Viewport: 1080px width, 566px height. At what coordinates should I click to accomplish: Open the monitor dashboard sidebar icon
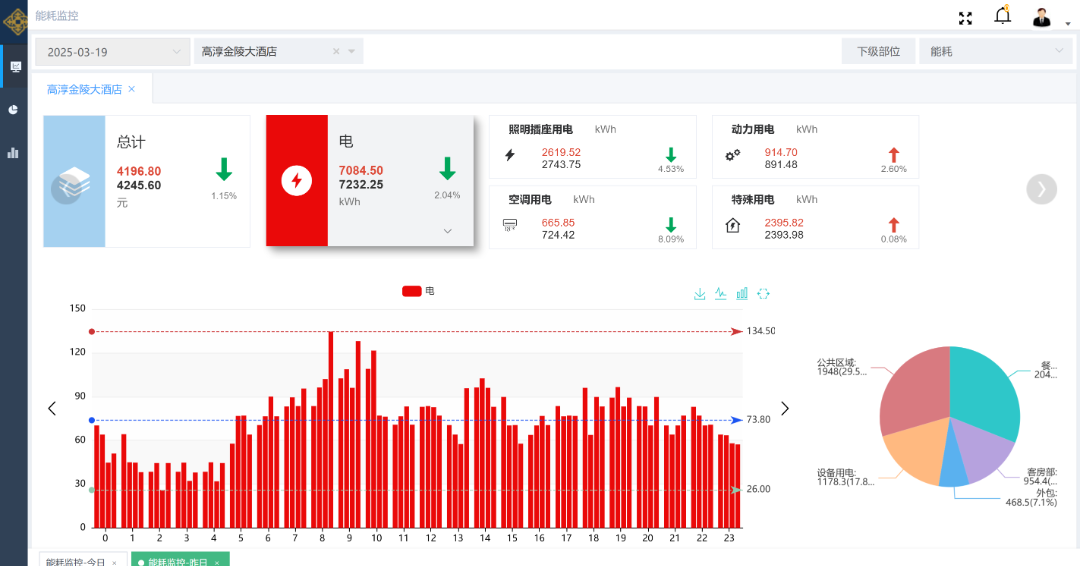click(x=15, y=67)
